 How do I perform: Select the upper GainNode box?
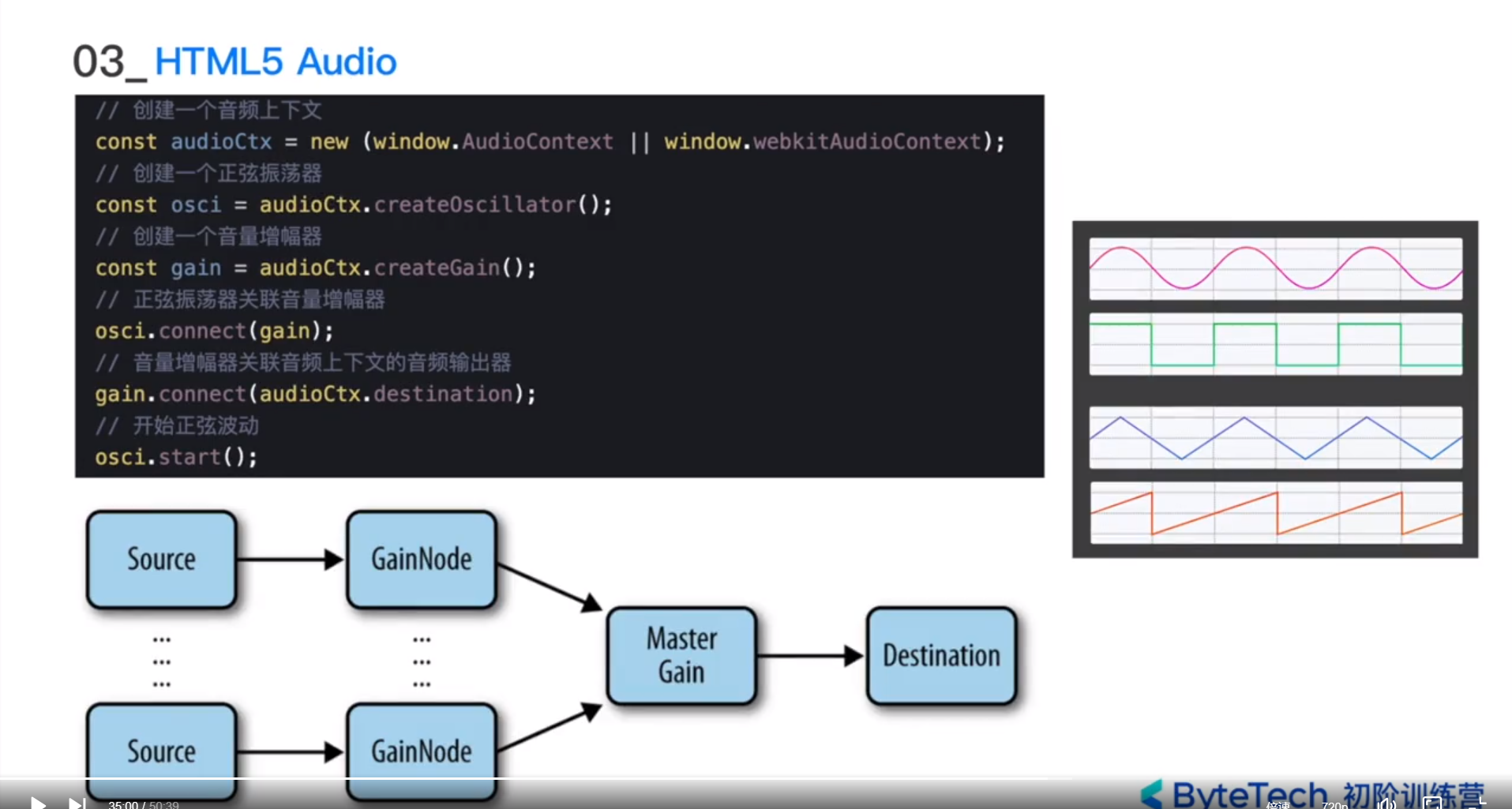(x=422, y=559)
